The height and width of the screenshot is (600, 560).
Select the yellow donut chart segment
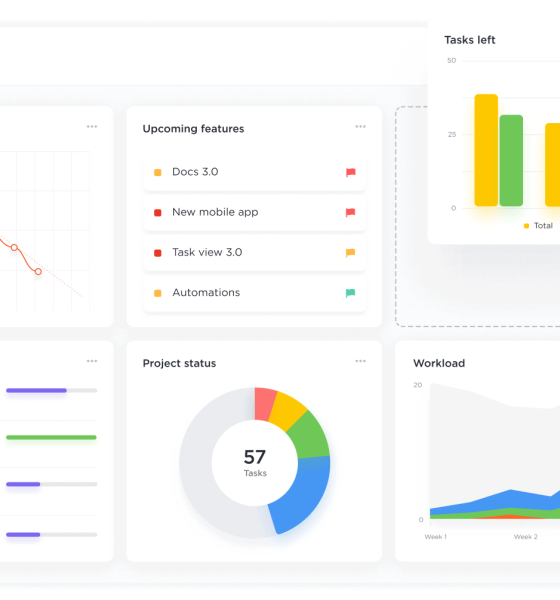289,409
